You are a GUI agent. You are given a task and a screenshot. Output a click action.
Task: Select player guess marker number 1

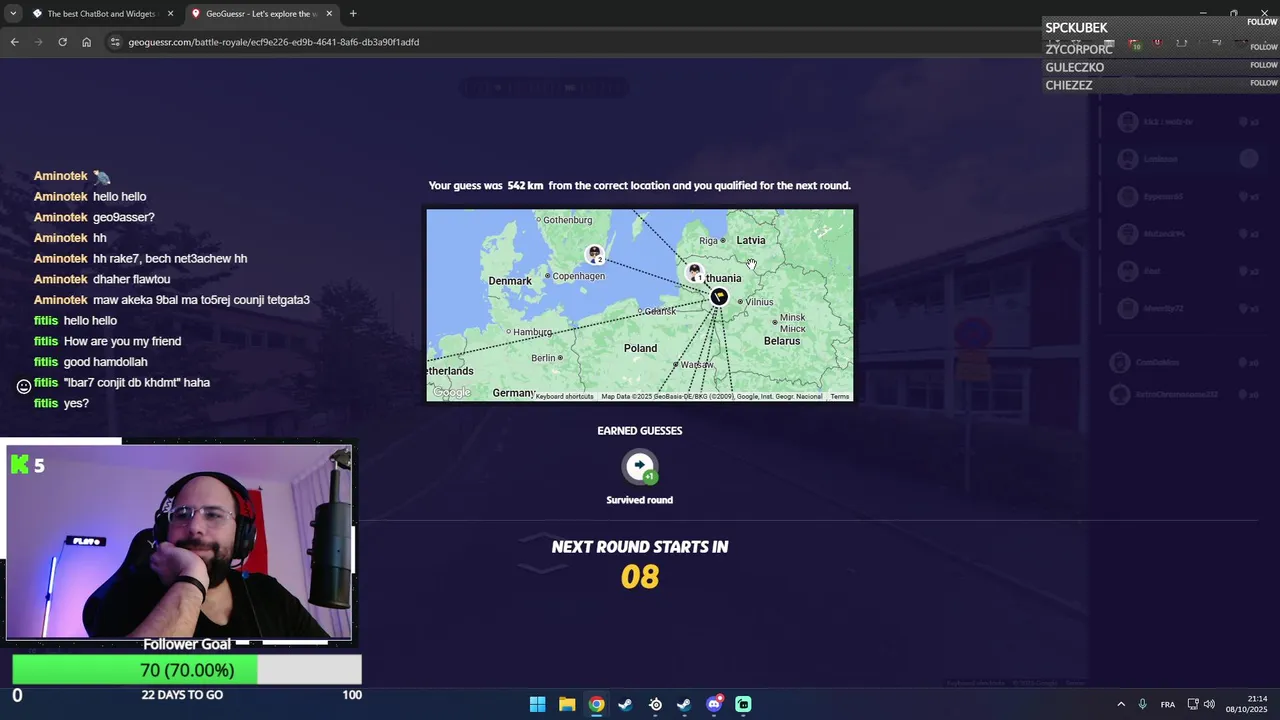(x=694, y=272)
